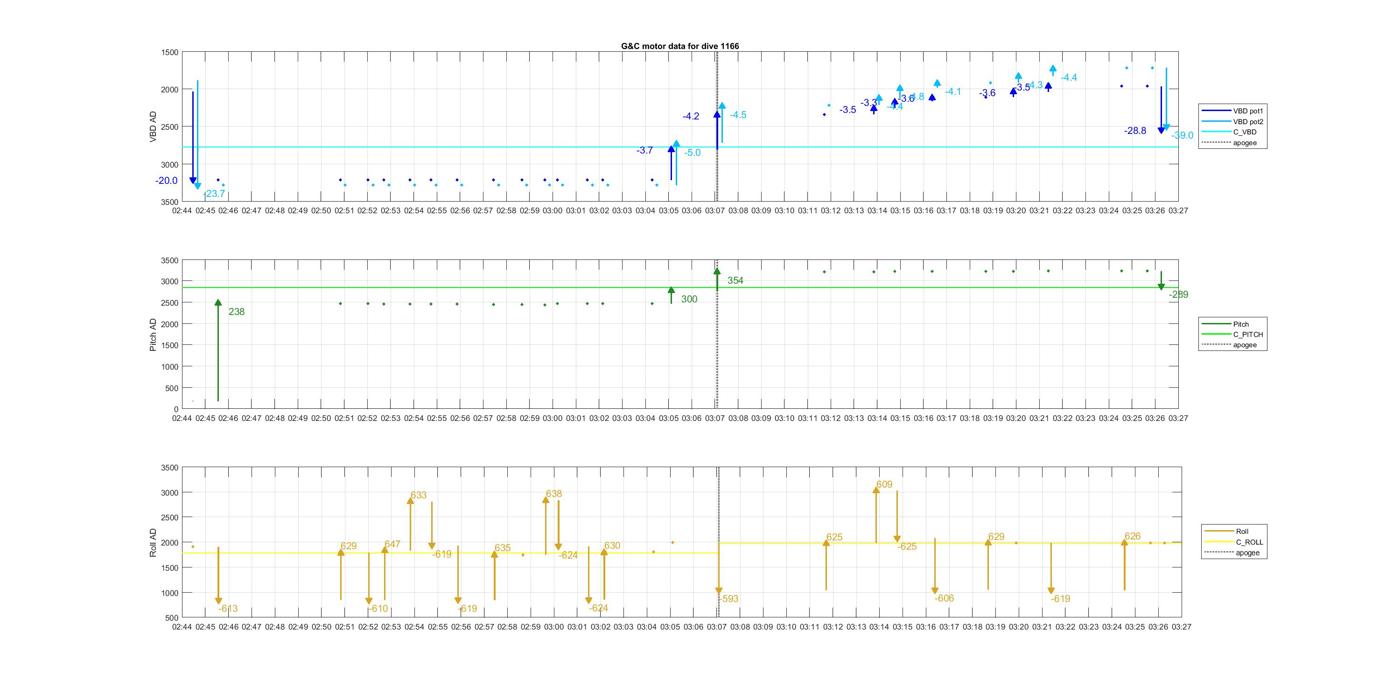Click the VBD AD axis label
Viewport: 1400px width, 693px height.
[x=154, y=126]
